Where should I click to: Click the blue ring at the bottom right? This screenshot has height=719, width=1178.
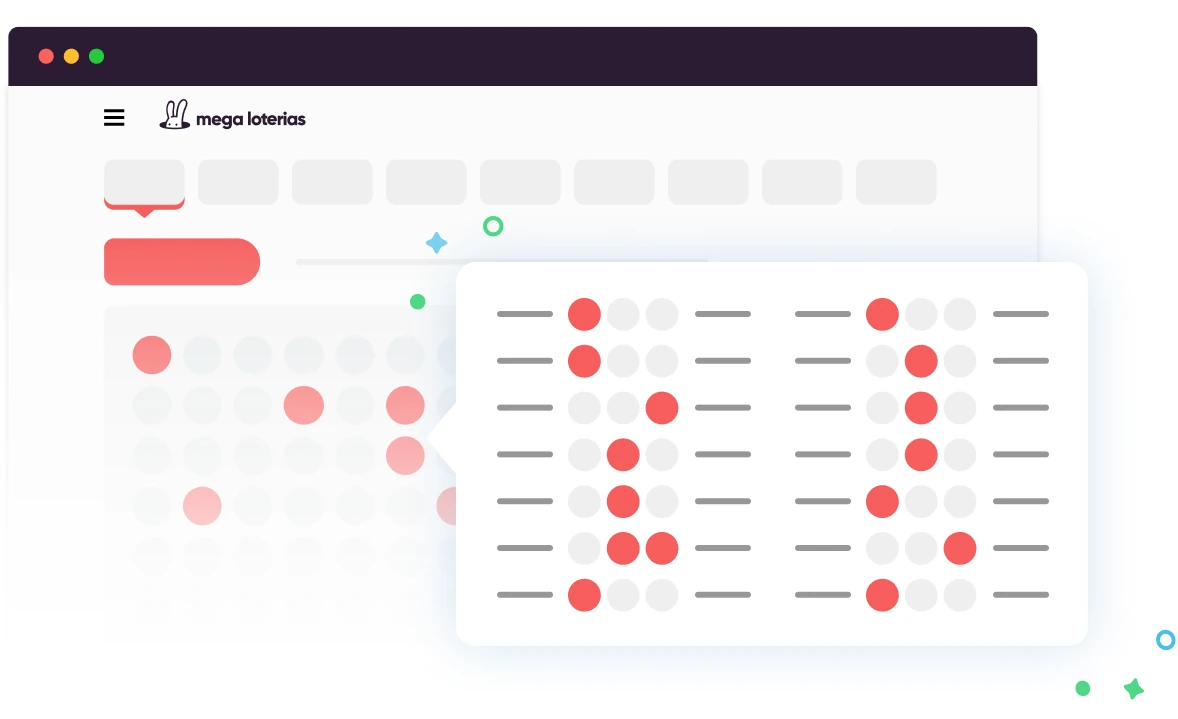tap(1165, 640)
